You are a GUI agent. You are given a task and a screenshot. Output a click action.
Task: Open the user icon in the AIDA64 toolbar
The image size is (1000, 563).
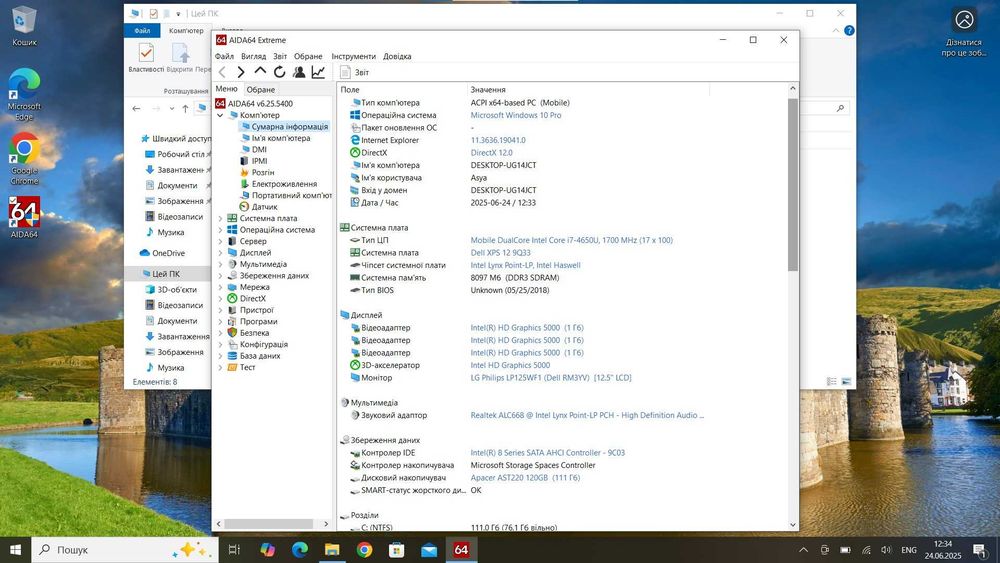click(x=298, y=72)
